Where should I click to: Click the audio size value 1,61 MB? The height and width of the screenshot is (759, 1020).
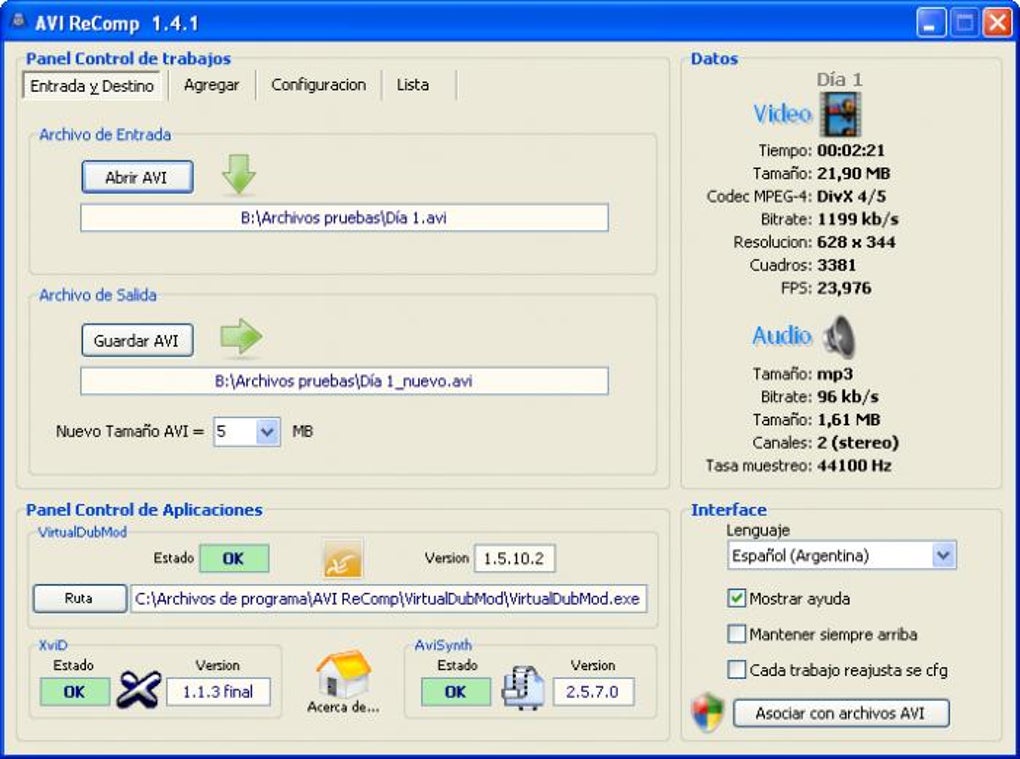pos(848,419)
